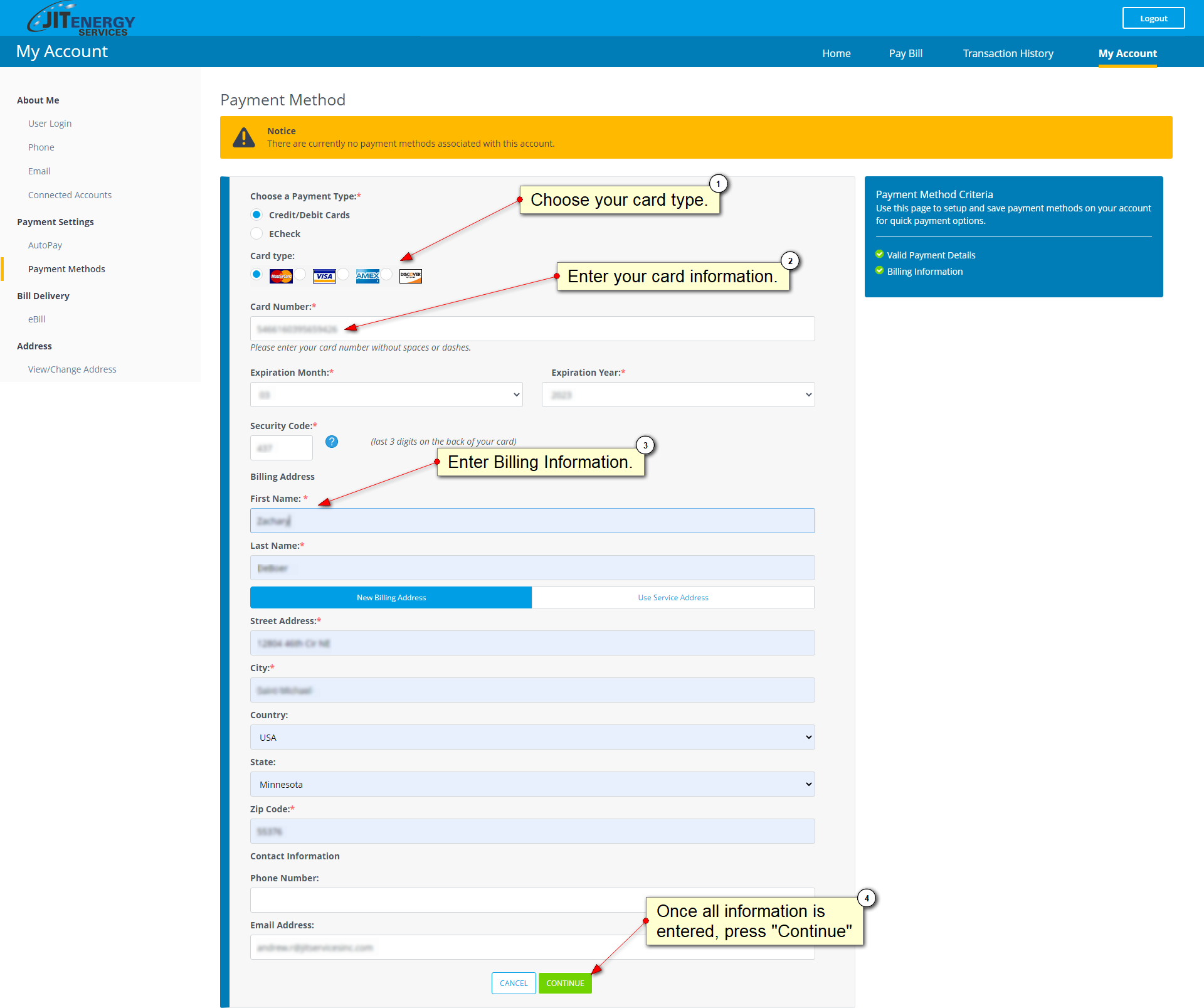The image size is (1204, 1008).
Task: Open AutoPay in the sidebar
Action: pyautogui.click(x=45, y=245)
